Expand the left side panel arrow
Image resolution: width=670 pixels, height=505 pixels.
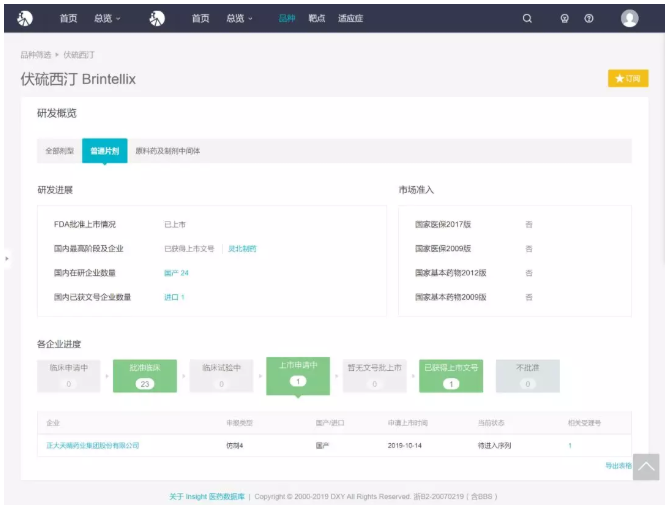(7, 258)
